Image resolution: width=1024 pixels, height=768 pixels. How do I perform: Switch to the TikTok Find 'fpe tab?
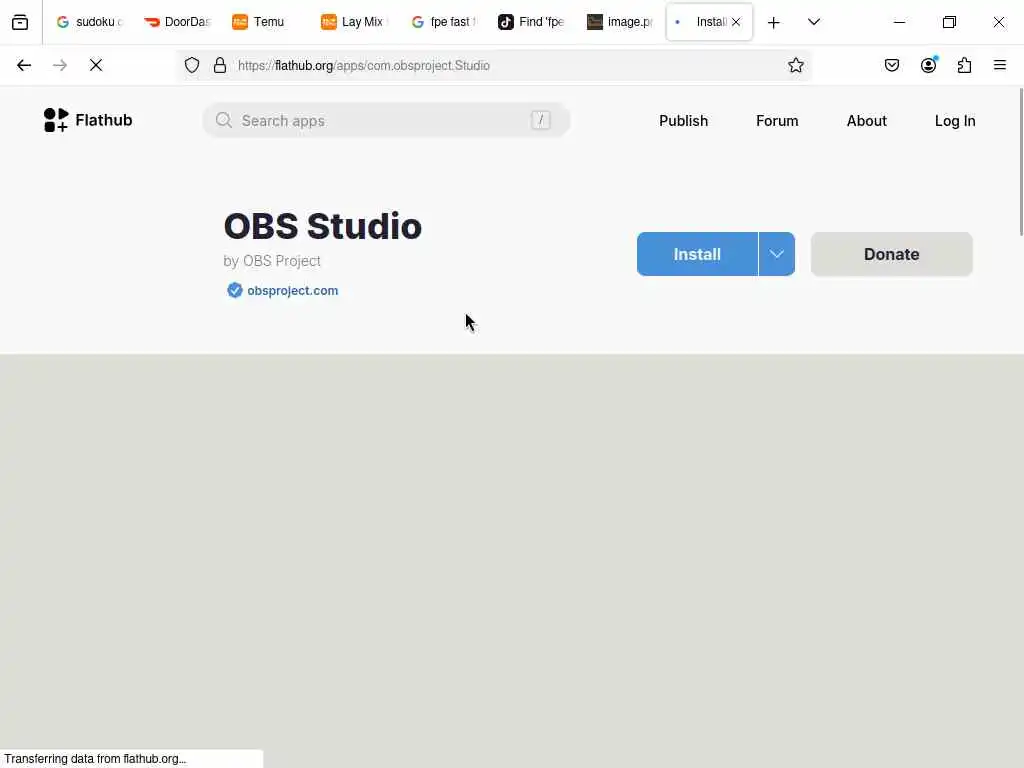point(532,22)
